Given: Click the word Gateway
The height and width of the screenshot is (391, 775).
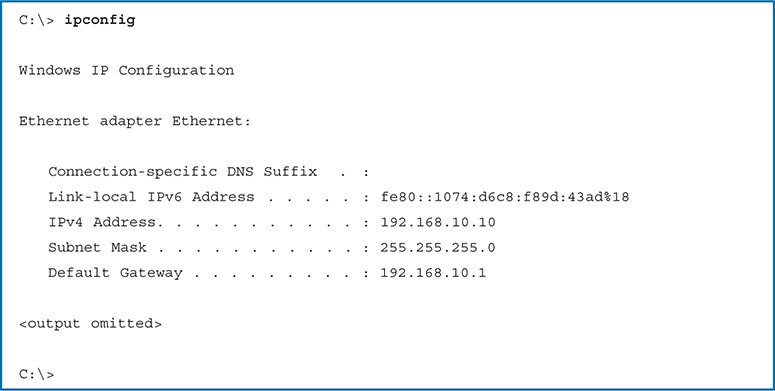Looking at the screenshot, I should [151, 273].
